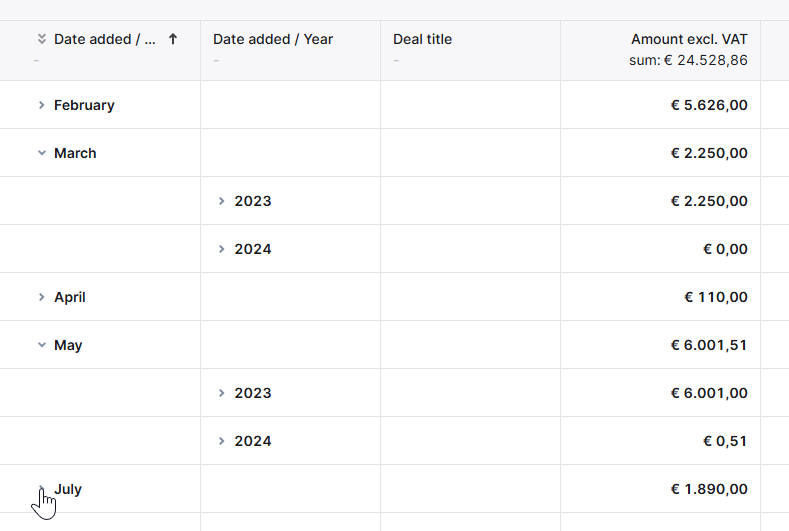Viewport: 789px width, 531px height.
Task: Expand the February group
Action: coord(42,105)
